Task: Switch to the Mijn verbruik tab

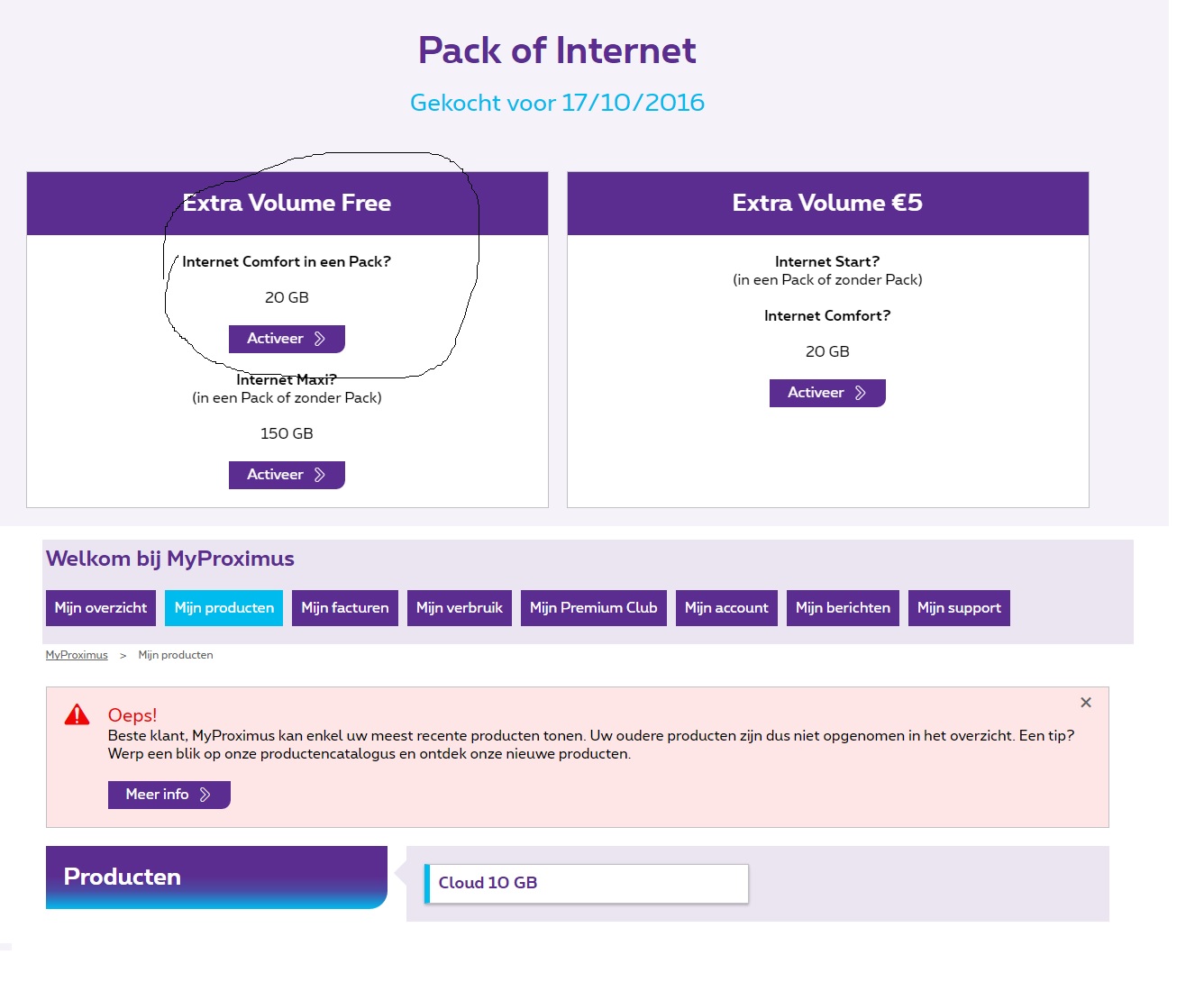Action: 459,608
